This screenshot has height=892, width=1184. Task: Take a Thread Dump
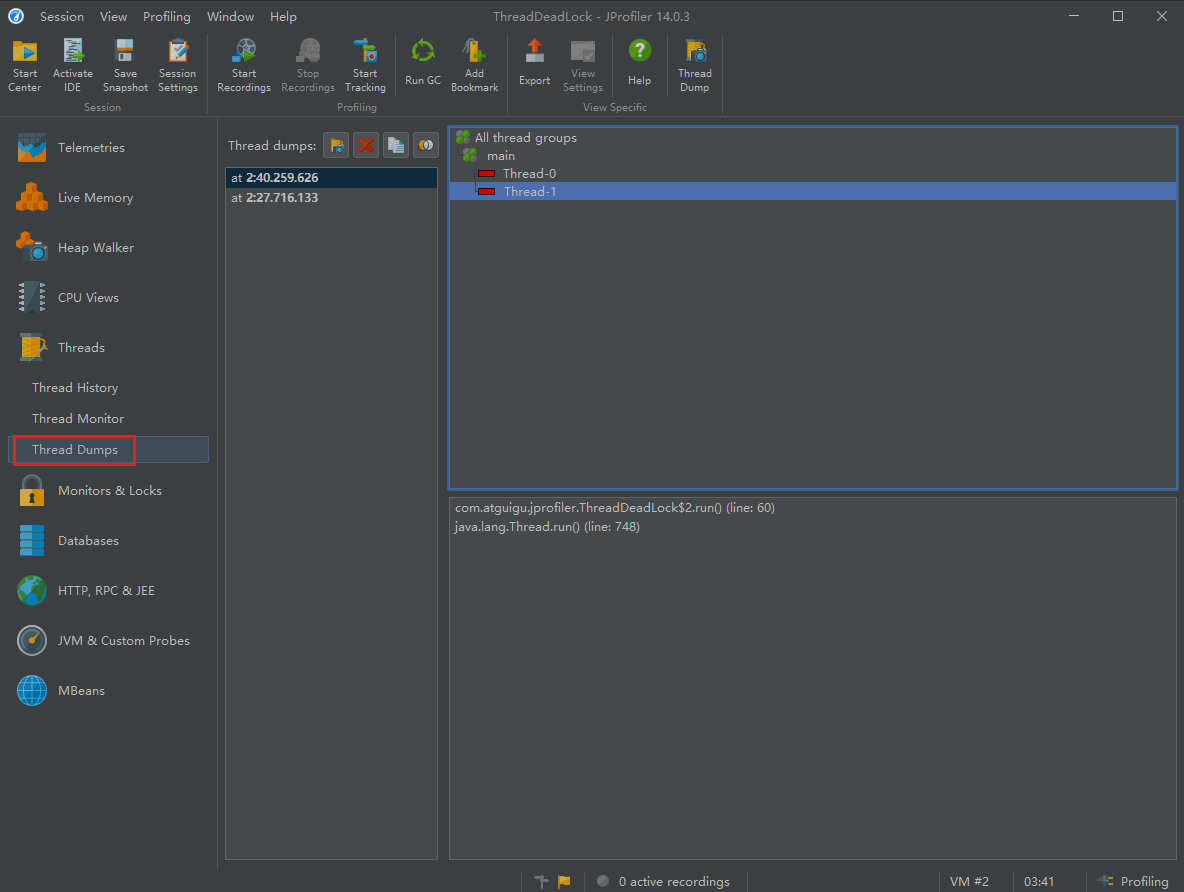(x=695, y=66)
